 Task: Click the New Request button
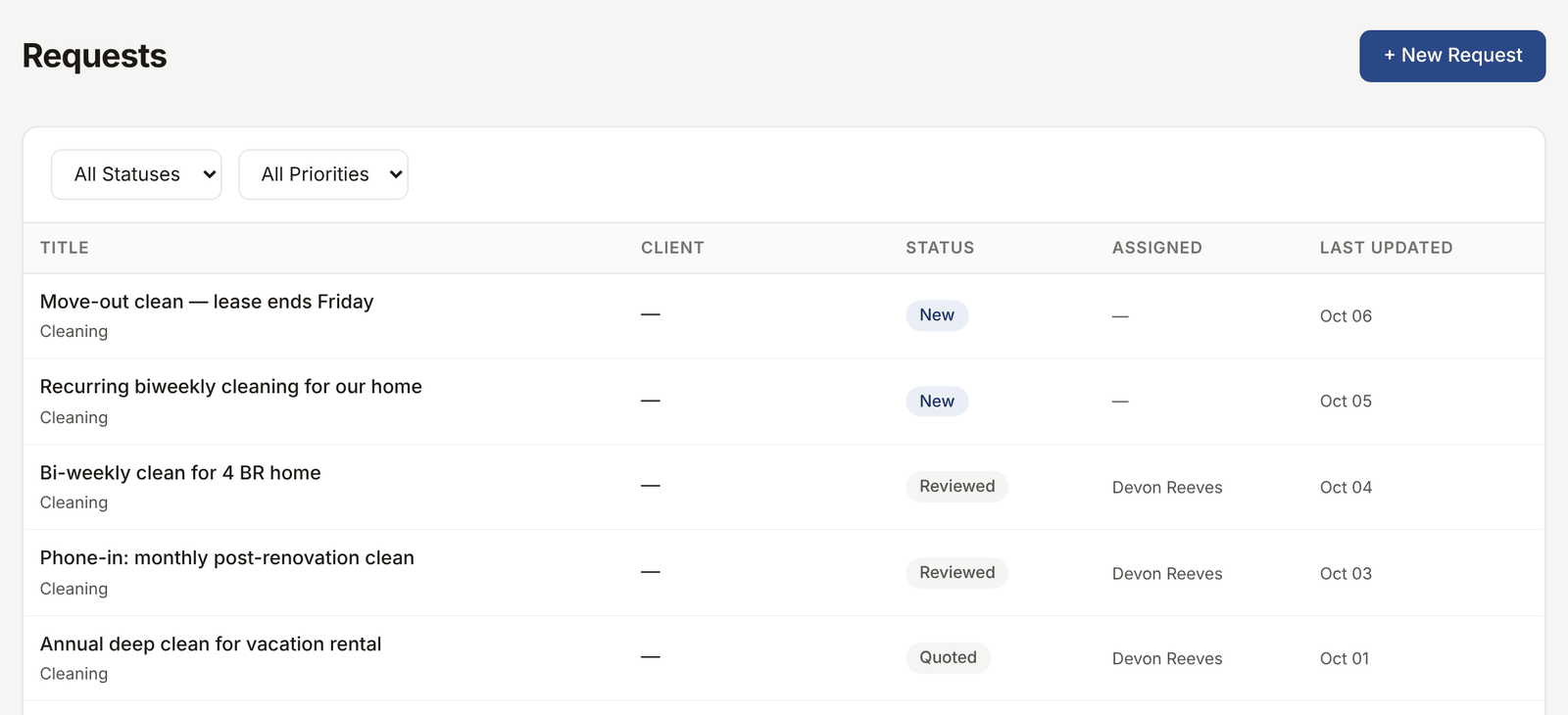coord(1452,56)
